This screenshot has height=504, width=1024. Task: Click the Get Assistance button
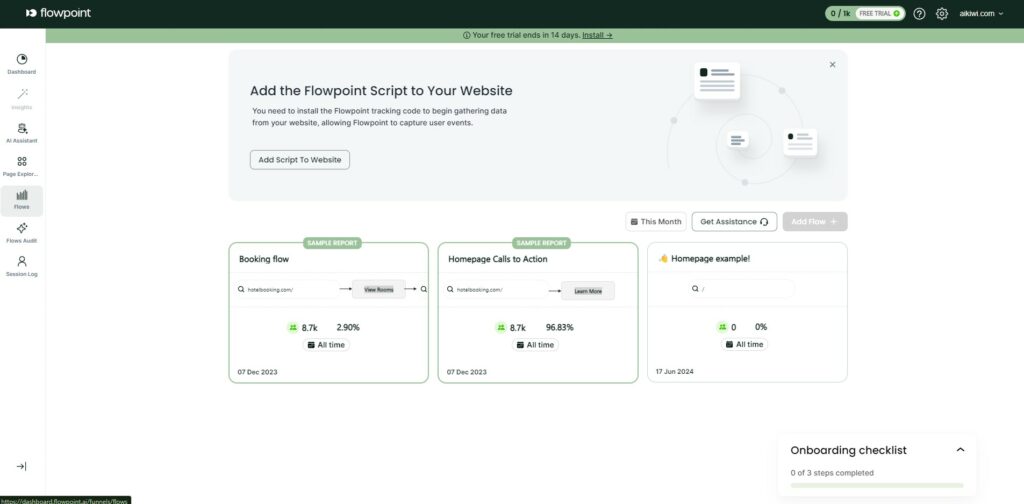click(x=734, y=222)
